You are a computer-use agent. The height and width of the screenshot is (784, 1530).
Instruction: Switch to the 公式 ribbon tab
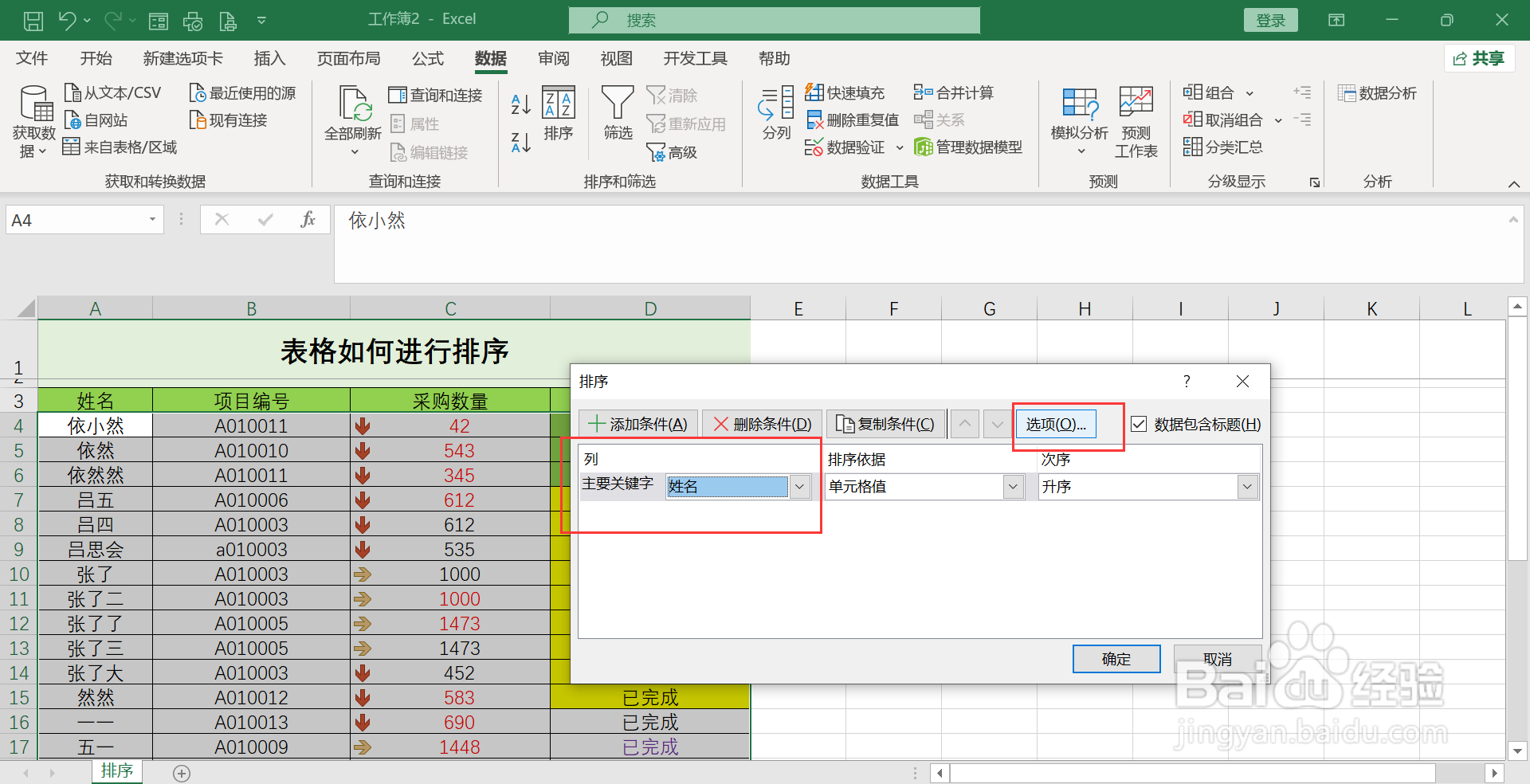tap(427, 58)
